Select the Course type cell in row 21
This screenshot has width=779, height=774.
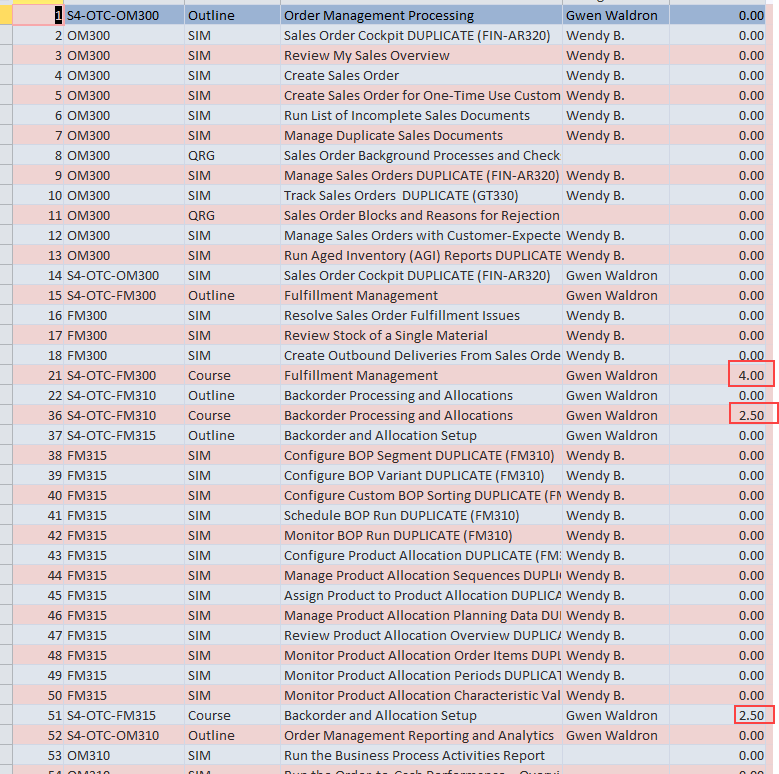(233, 376)
